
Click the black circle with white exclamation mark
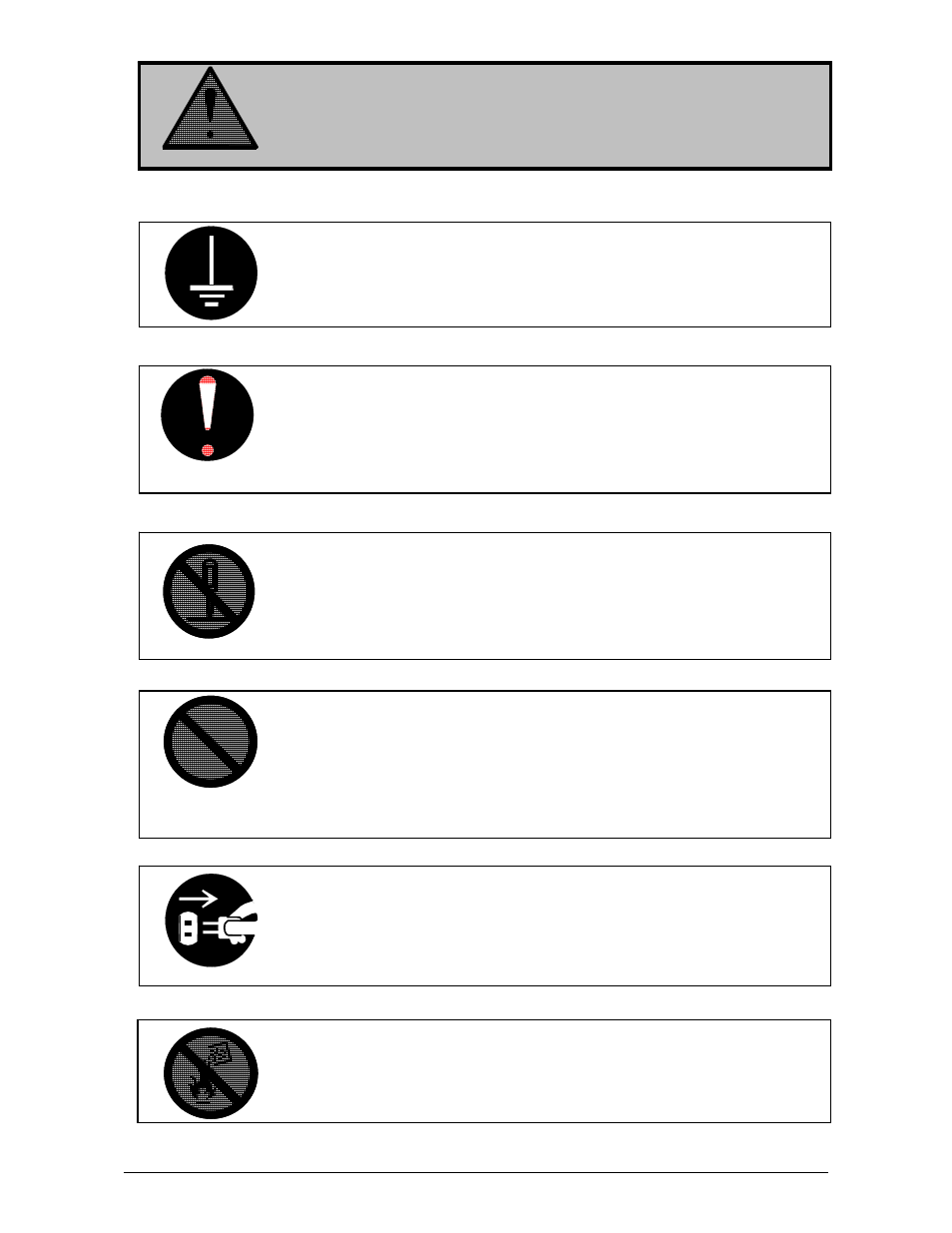(x=208, y=415)
